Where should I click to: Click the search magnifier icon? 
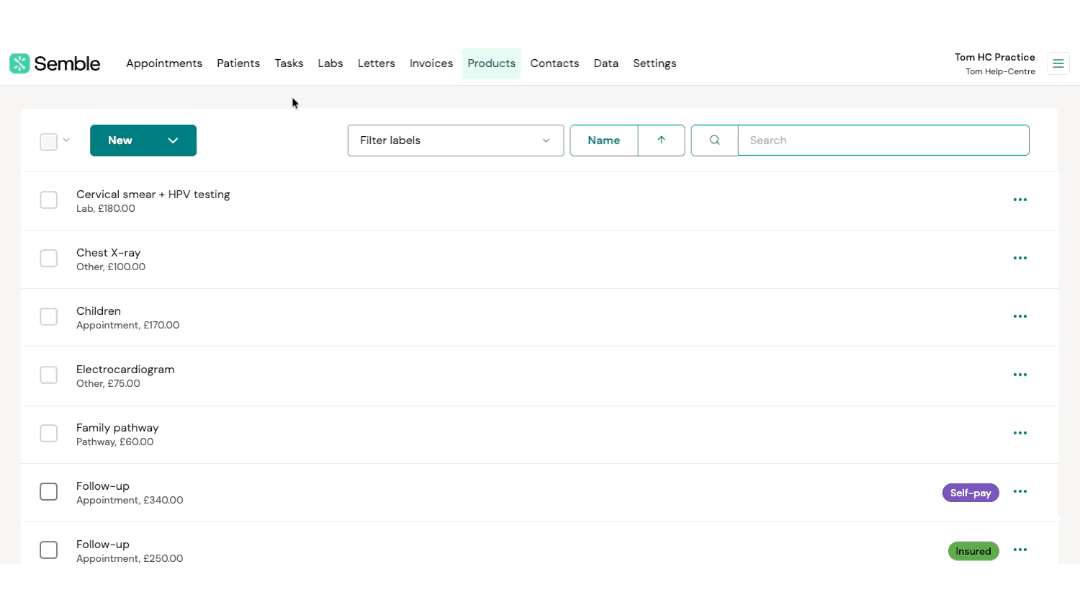(x=714, y=141)
